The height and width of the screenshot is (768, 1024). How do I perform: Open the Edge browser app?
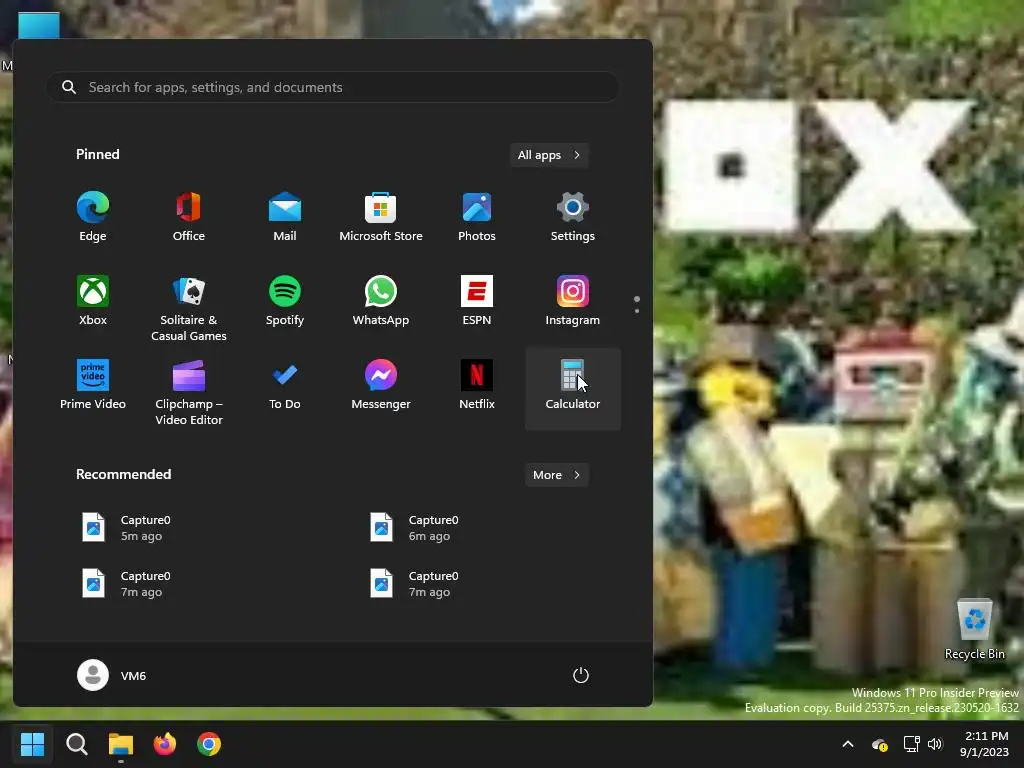pos(93,216)
